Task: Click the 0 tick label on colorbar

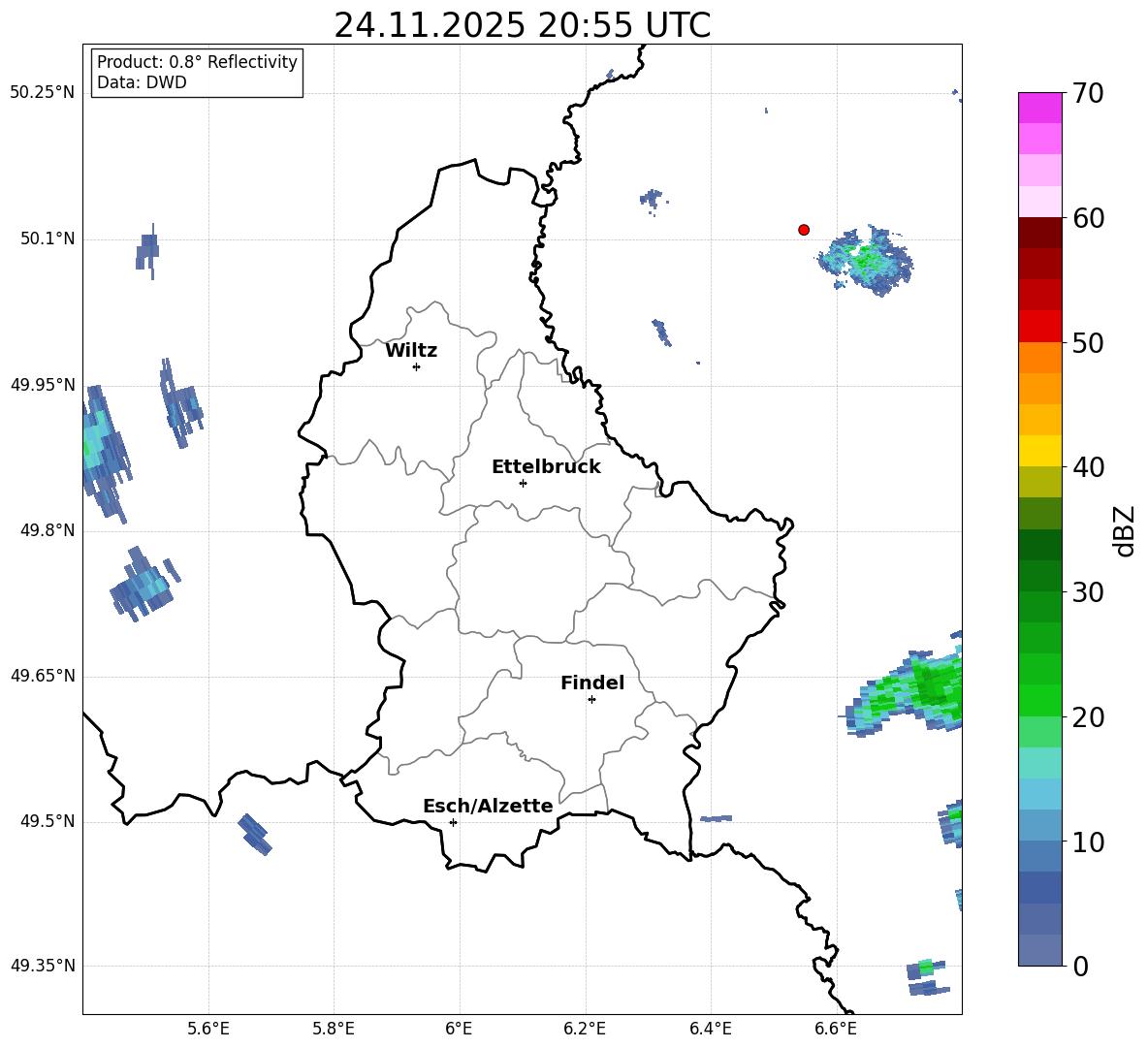Action: point(1080,966)
